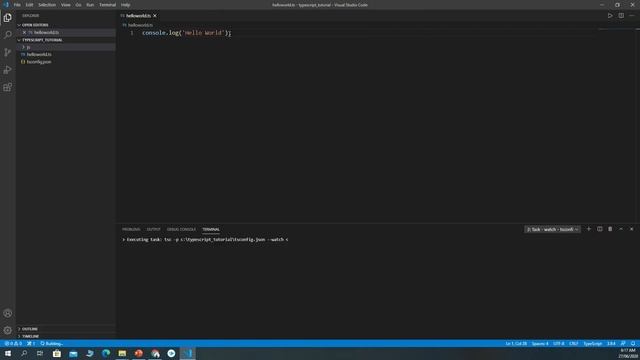The width and height of the screenshot is (640, 360).
Task: Open errors and warnings status indicator
Action: 13,344
